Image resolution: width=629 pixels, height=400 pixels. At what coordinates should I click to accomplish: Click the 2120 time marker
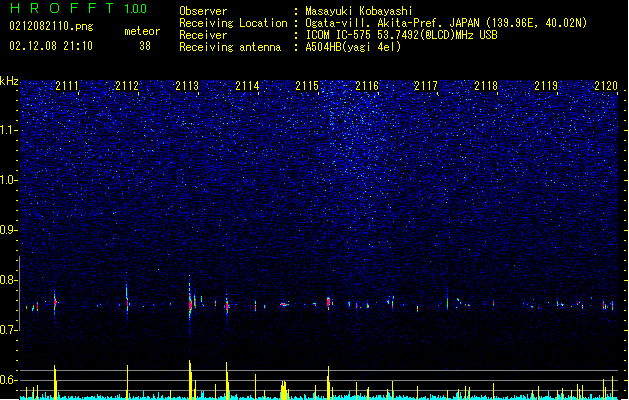tap(606, 86)
